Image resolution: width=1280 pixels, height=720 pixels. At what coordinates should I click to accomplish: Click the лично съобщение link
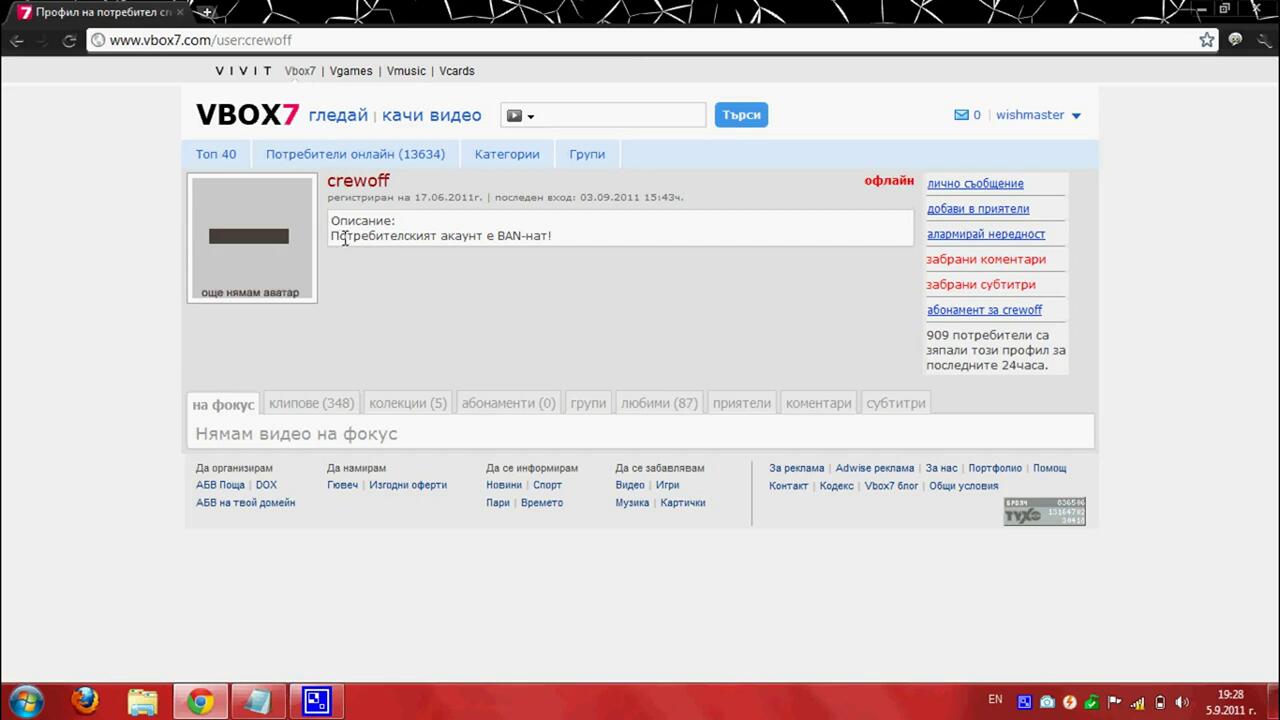click(975, 184)
